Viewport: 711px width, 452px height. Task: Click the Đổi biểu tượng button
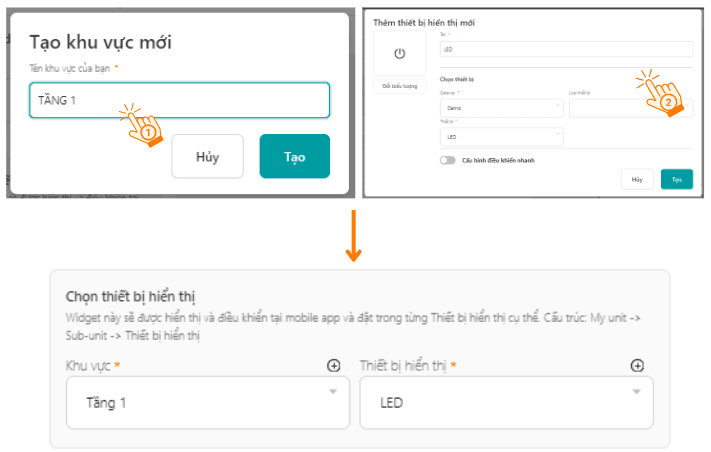click(399, 87)
